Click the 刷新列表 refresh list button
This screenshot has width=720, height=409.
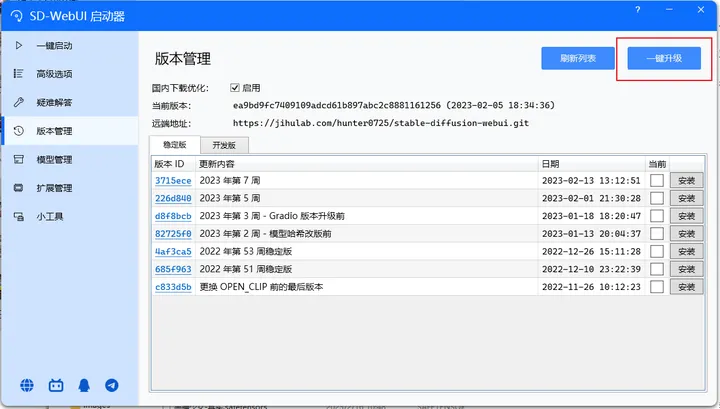click(578, 58)
